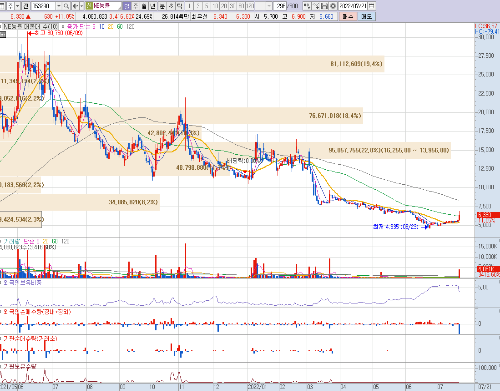Select the period 20 button
The height and width of the screenshot is (391, 500).
pyautogui.click(x=224, y=6)
